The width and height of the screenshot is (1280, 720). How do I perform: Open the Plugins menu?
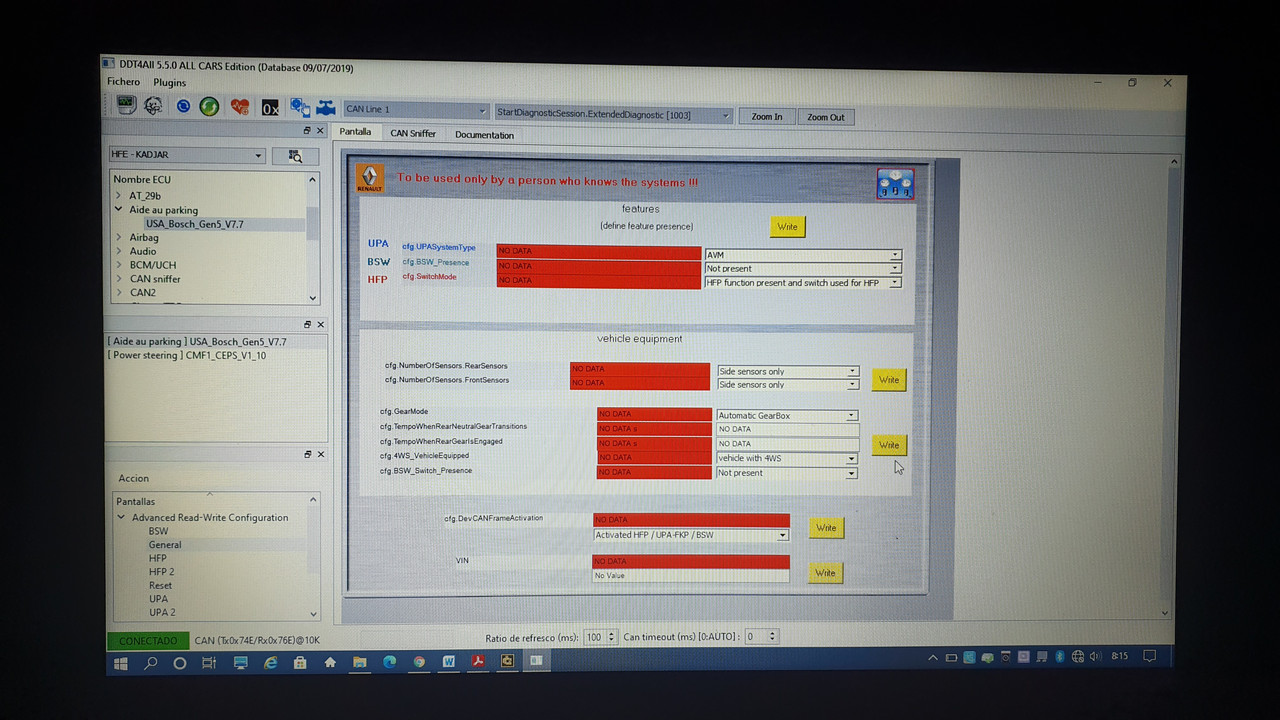click(170, 82)
